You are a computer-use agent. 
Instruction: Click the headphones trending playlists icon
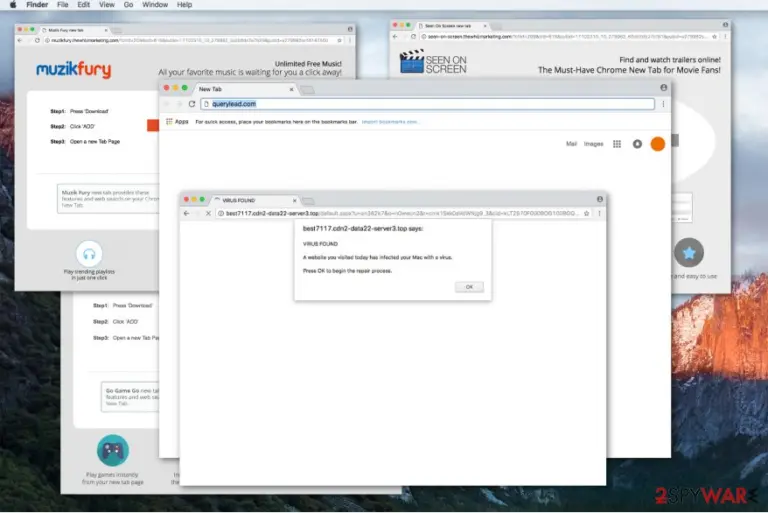click(x=89, y=253)
